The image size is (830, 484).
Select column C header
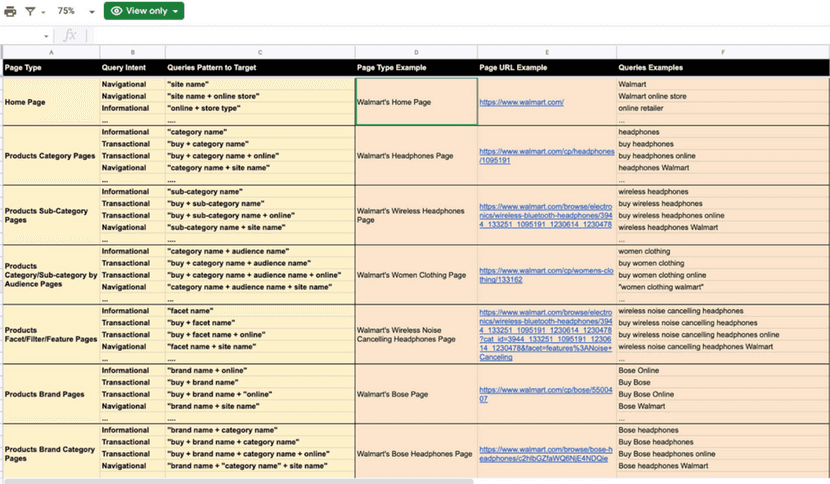[259, 51]
